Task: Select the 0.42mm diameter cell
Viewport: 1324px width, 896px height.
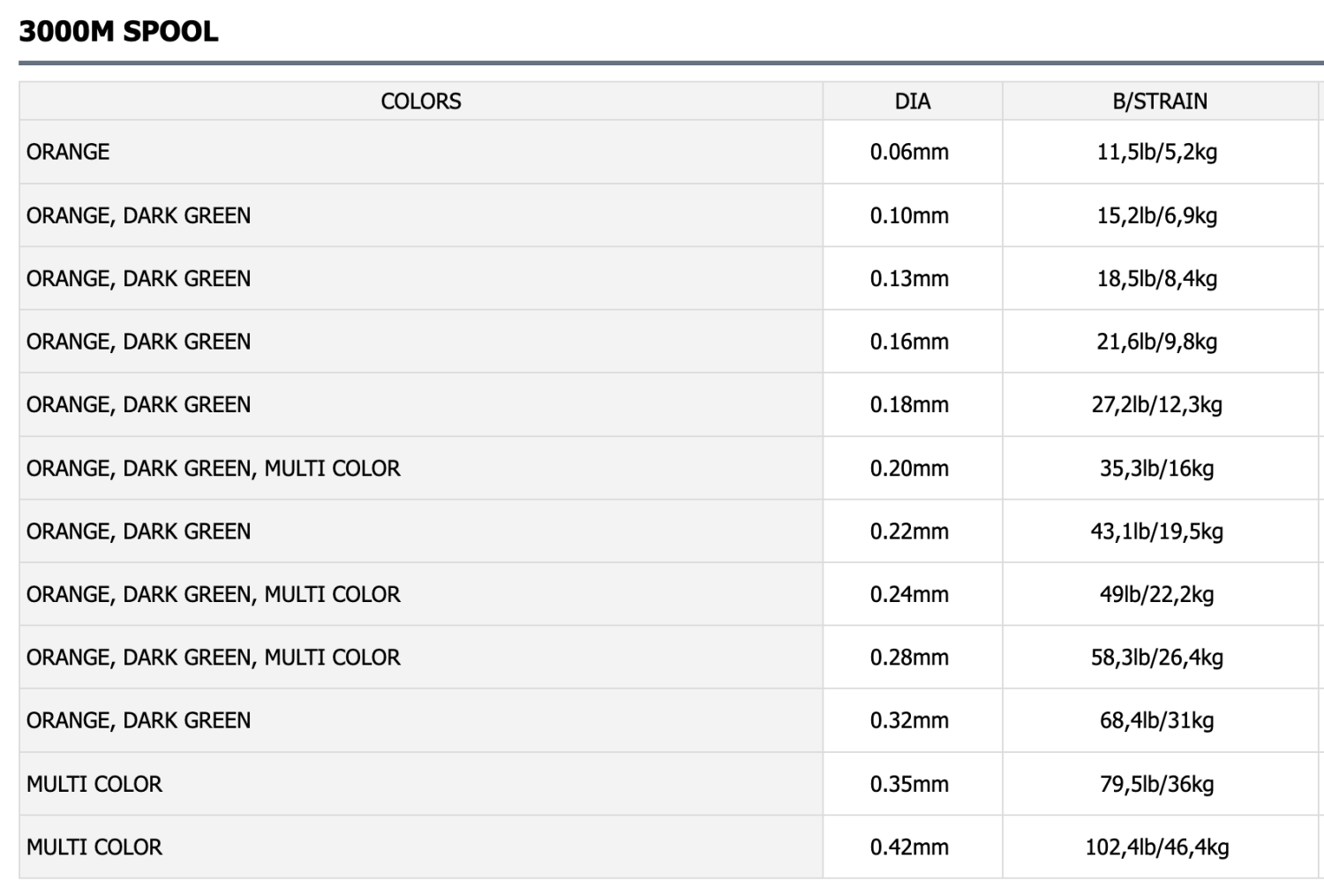Action: point(909,847)
